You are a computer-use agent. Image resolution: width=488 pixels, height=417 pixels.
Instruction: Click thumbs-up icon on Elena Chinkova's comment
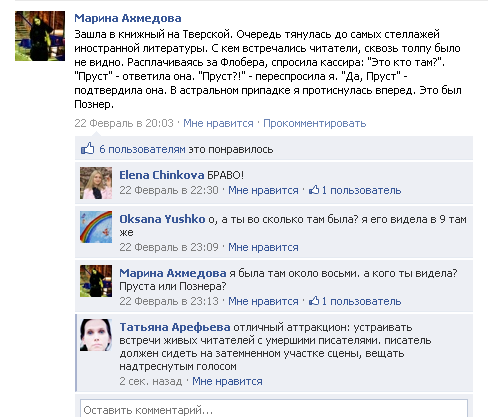[314, 190]
